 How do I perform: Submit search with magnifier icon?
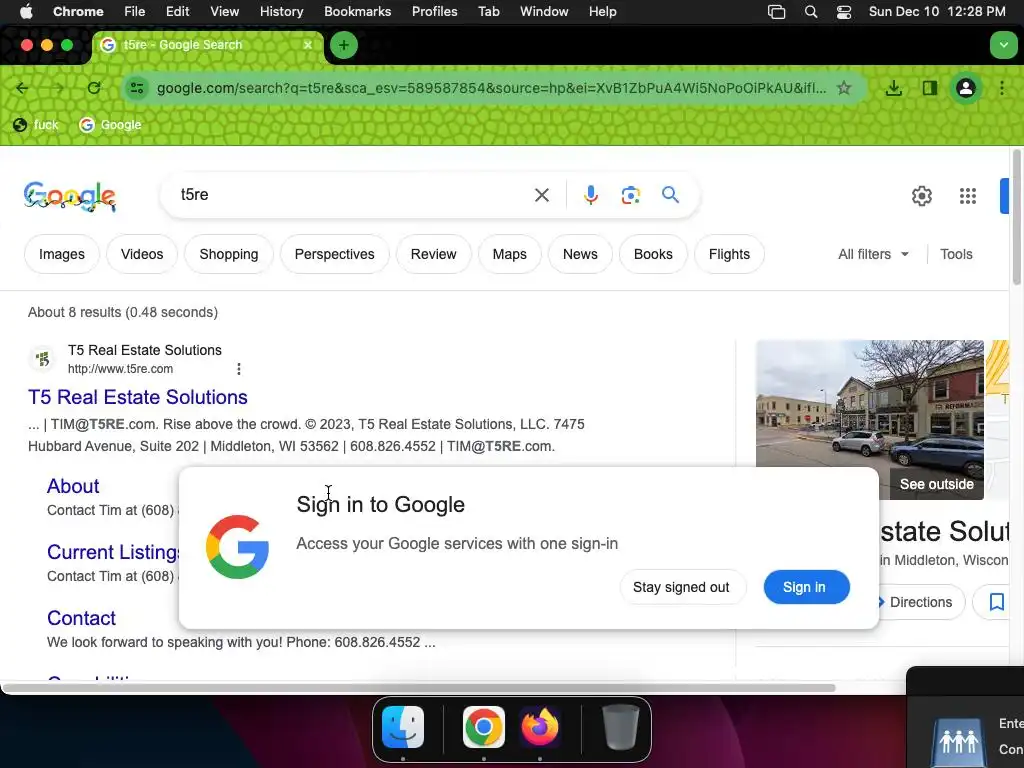click(670, 195)
